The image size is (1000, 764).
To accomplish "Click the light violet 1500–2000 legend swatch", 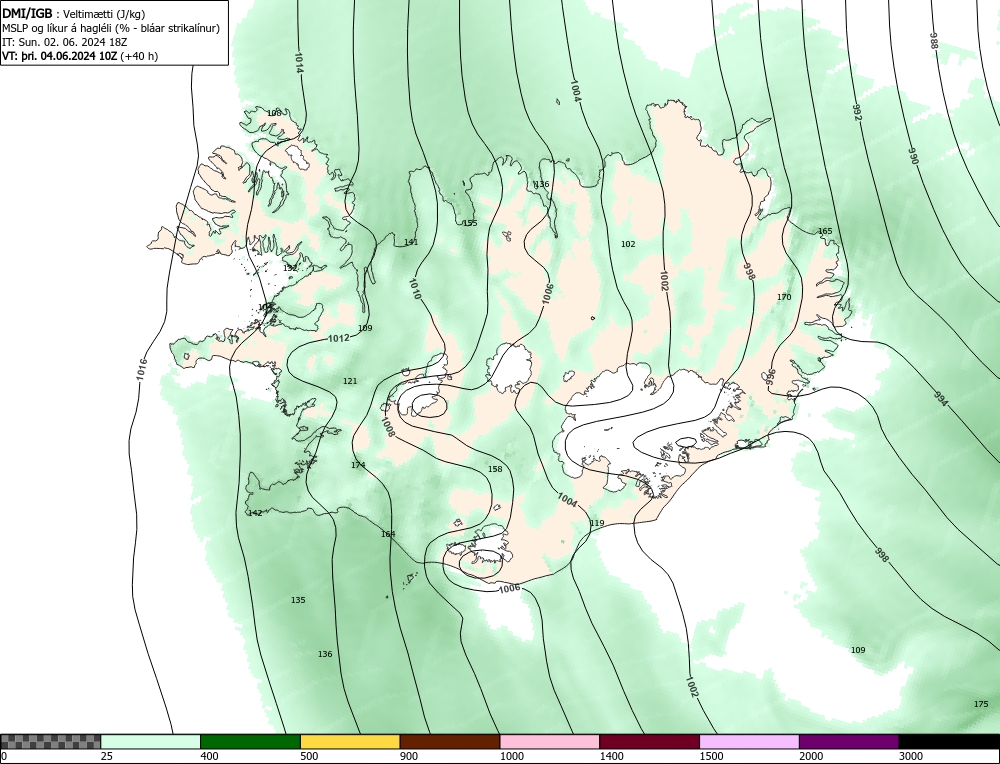I will tap(749, 742).
